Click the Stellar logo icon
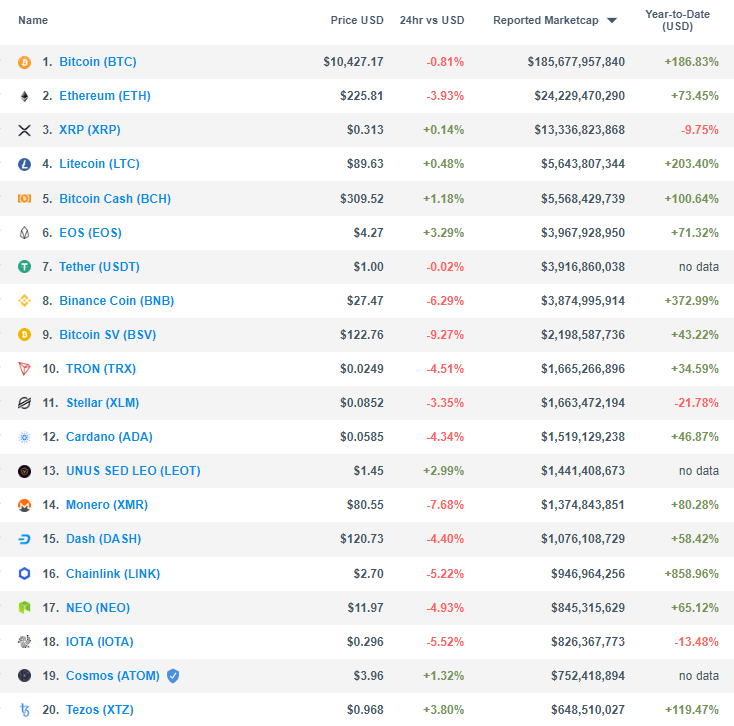This screenshot has height=726, width=734. tap(24, 403)
